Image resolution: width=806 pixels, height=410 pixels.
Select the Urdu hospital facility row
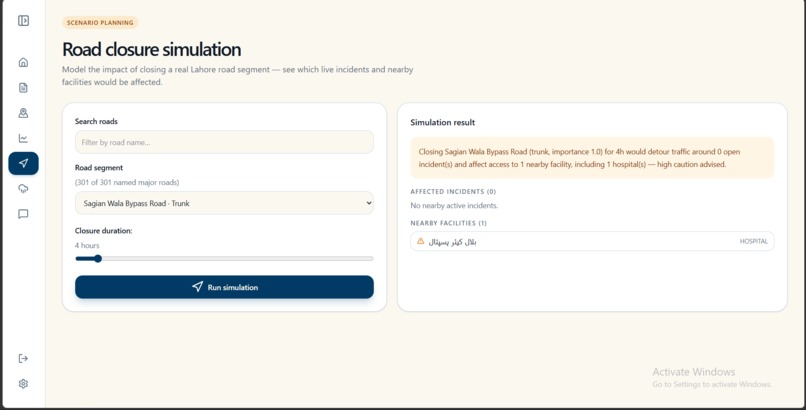[592, 241]
